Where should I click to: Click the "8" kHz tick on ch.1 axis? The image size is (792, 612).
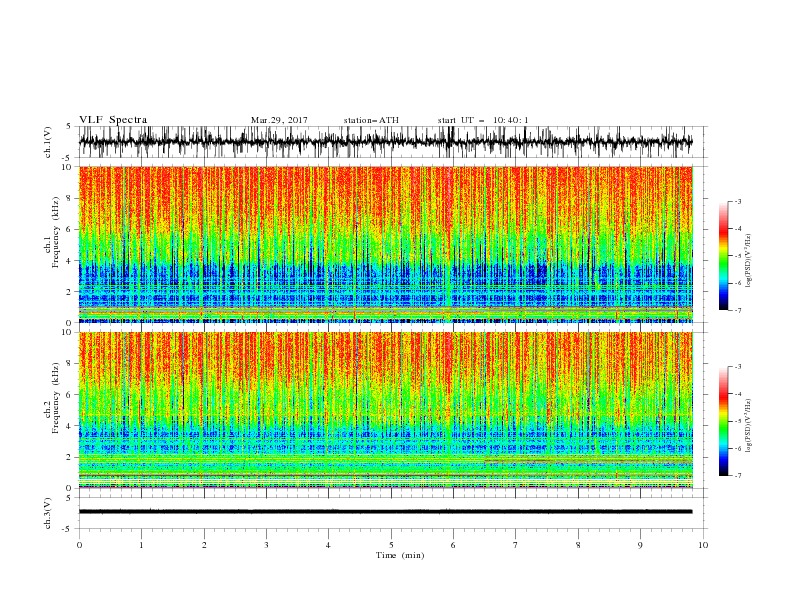[x=69, y=198]
